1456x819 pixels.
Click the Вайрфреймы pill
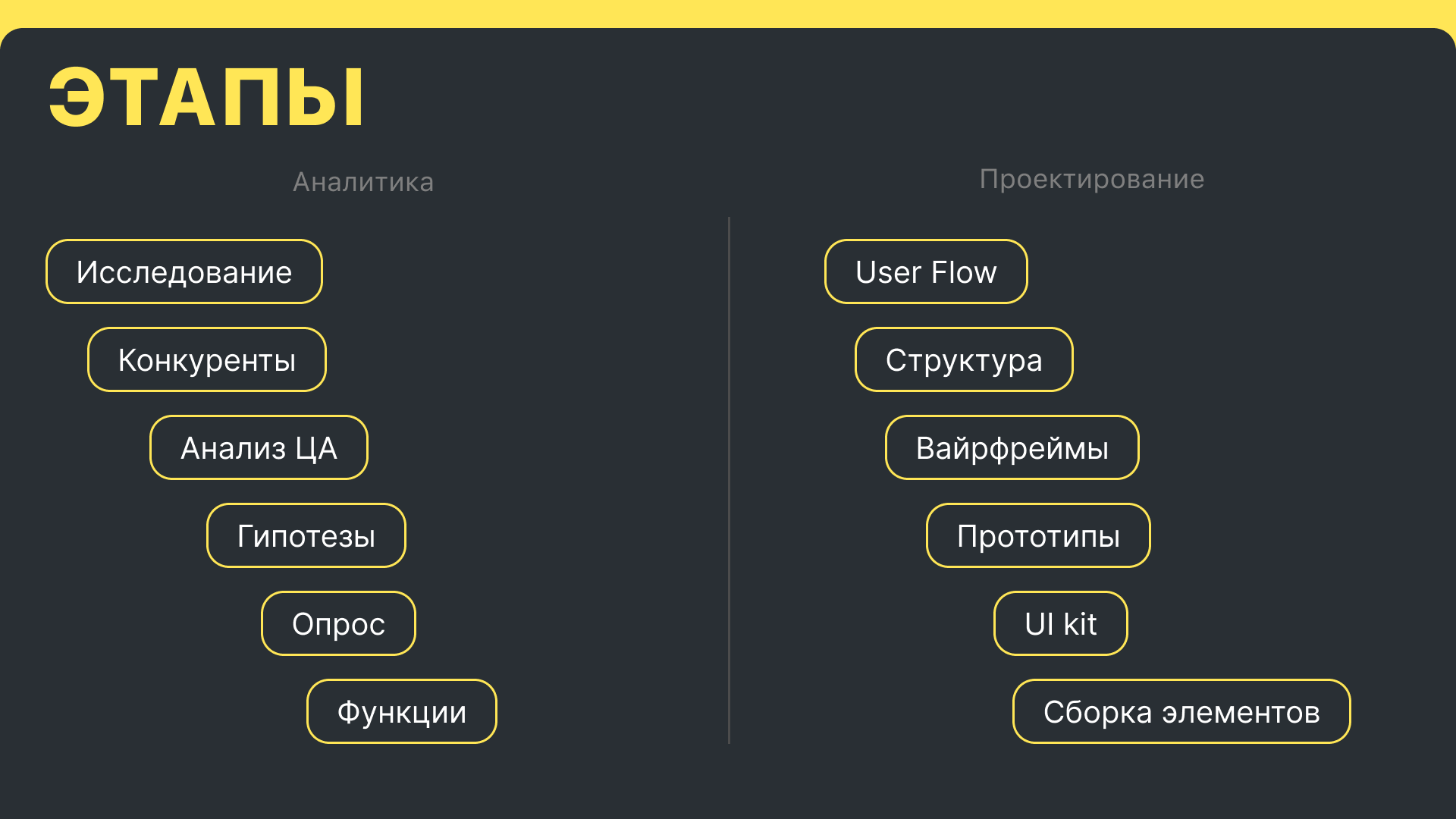pyautogui.click(x=1012, y=448)
